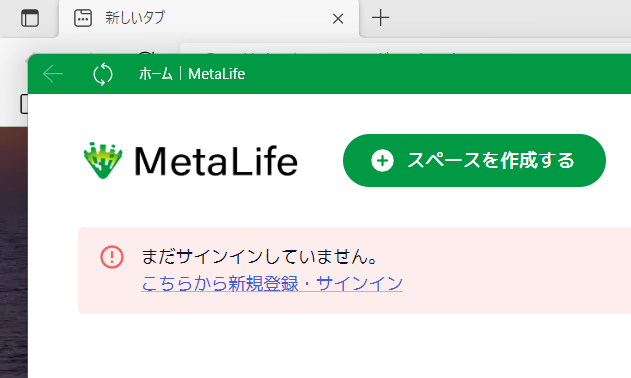
Task: Open a new browser tab with plus button
Action: click(380, 18)
